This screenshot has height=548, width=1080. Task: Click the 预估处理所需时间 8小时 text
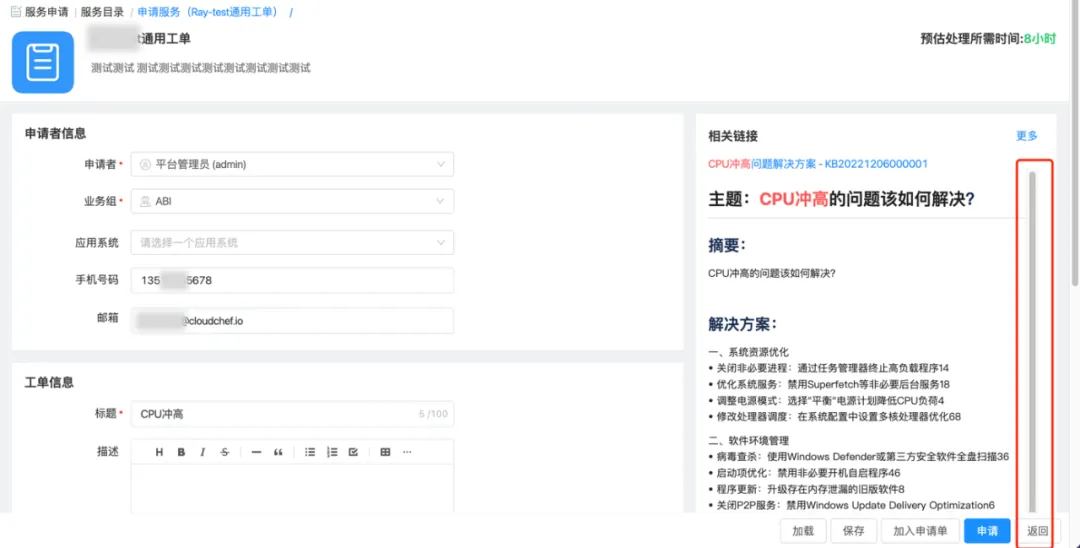[988, 39]
